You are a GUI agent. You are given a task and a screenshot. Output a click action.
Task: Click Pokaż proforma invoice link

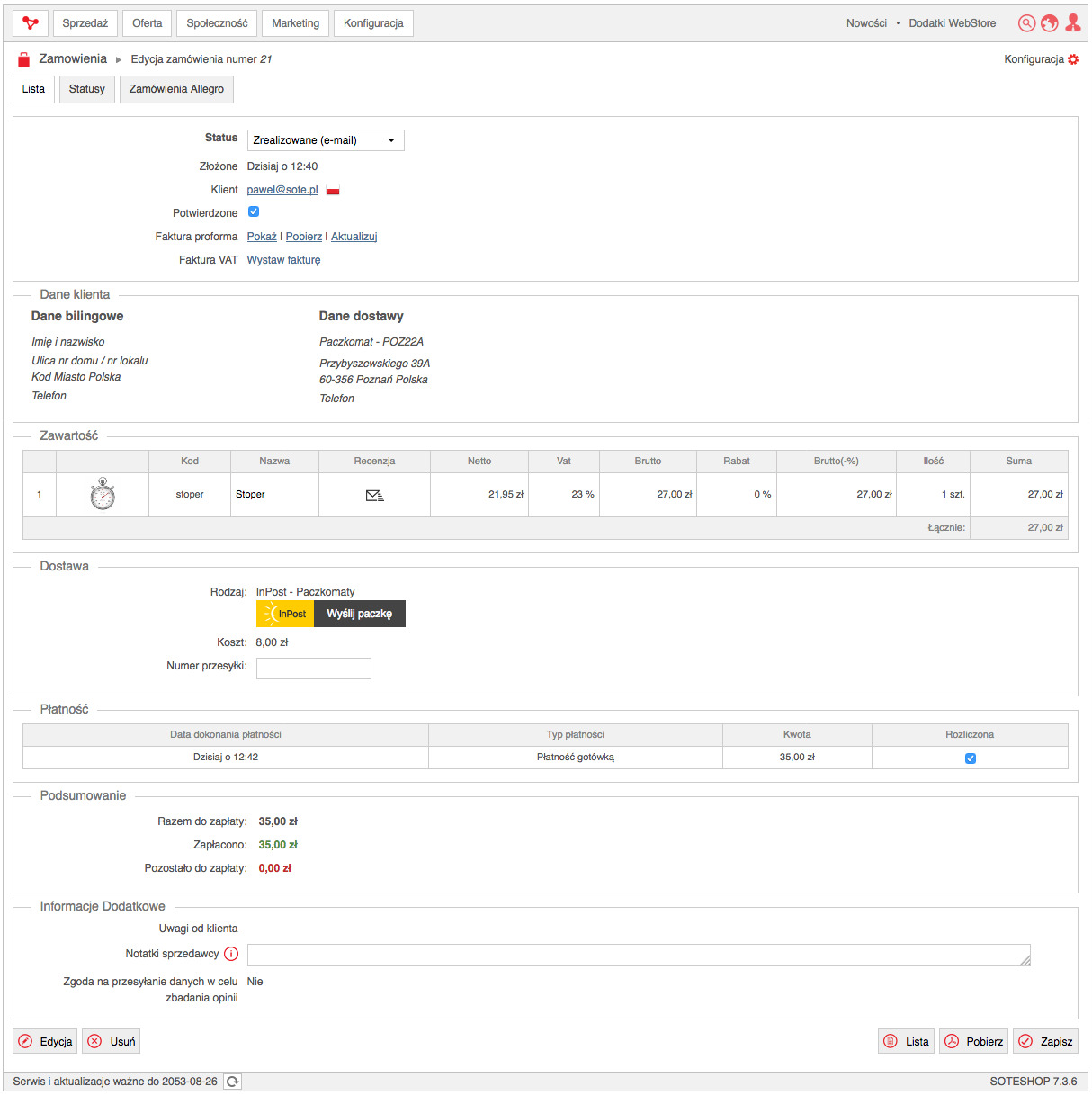click(262, 237)
